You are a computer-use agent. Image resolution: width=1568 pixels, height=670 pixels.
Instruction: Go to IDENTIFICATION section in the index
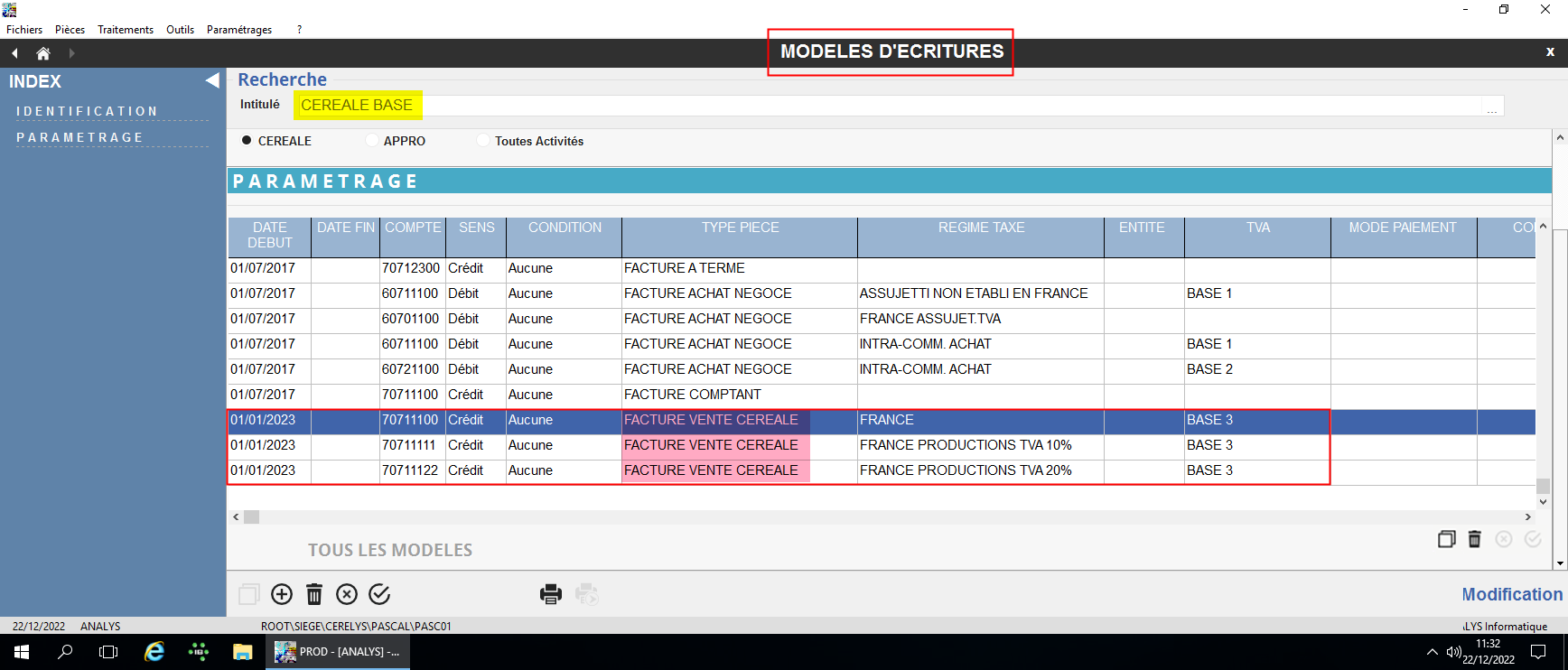87,111
